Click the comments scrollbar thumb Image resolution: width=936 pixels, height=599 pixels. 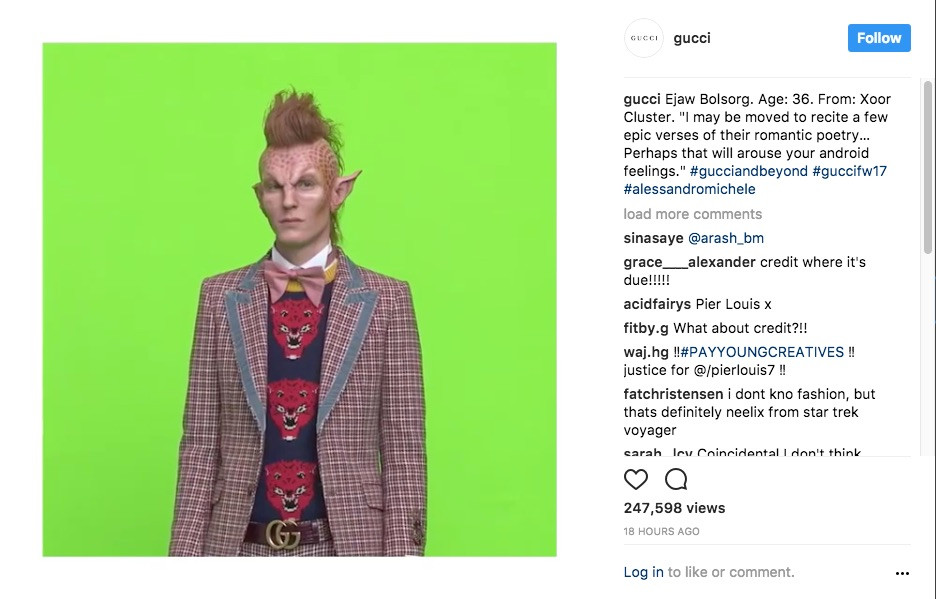click(x=928, y=167)
